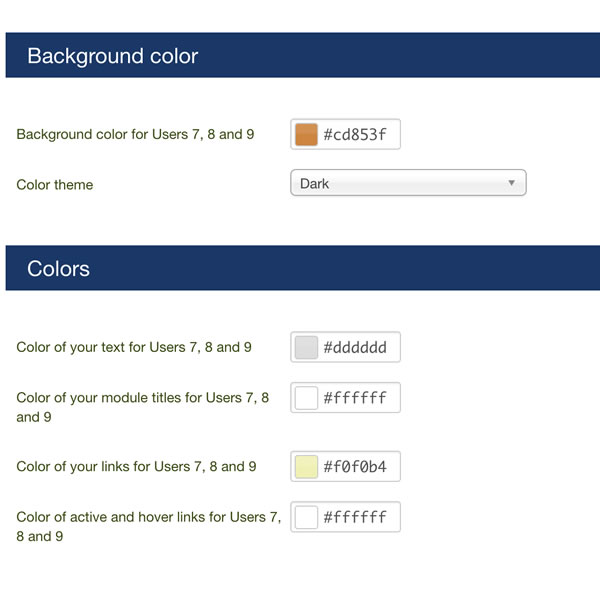Click the gray #dddddd text color swatch

(x=306, y=347)
